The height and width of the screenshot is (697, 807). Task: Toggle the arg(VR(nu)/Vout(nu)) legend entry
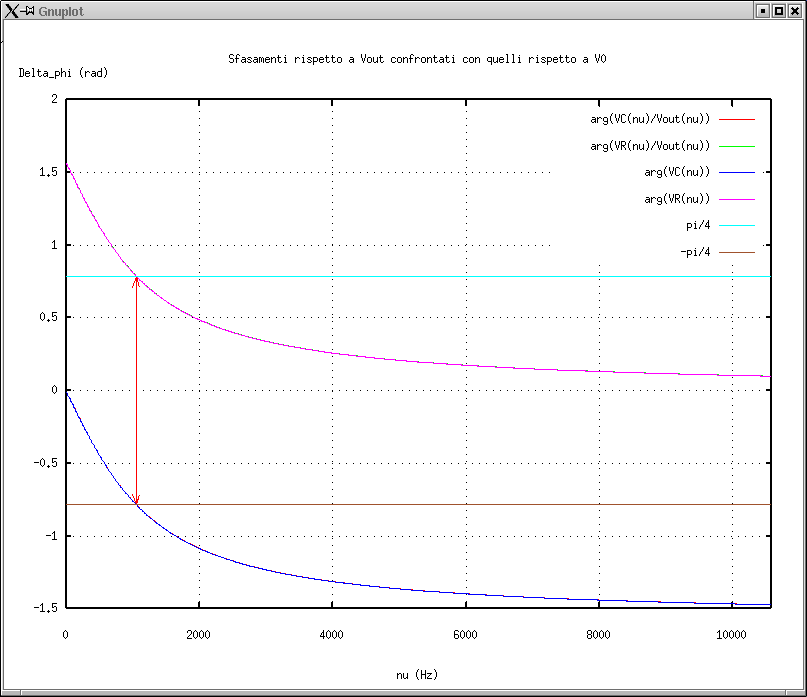point(650,146)
